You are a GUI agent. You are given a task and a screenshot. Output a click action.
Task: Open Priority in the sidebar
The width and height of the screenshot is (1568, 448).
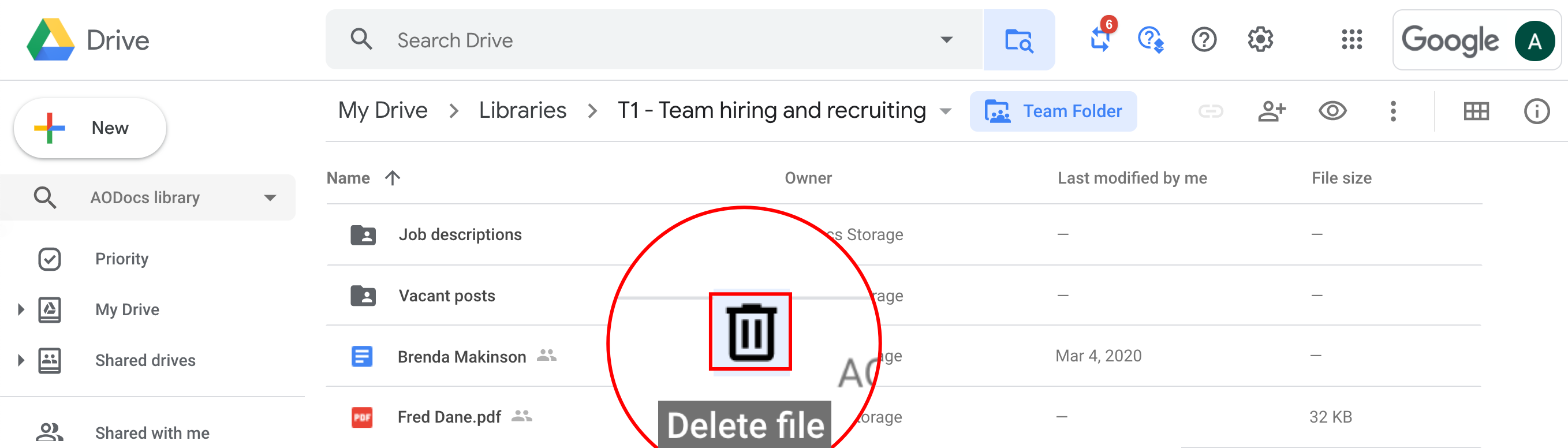coord(122,259)
